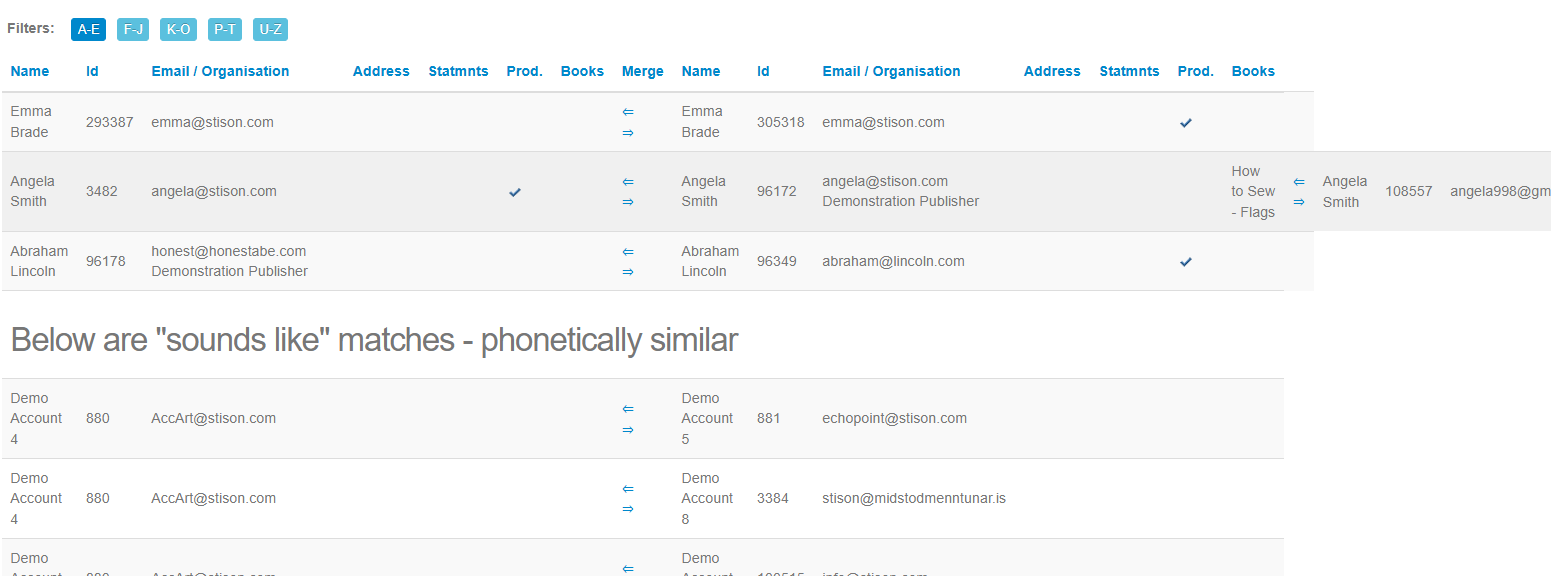The height and width of the screenshot is (576, 1551).
Task: Merge left on the Abraham Lincoln row
Action: click(627, 252)
